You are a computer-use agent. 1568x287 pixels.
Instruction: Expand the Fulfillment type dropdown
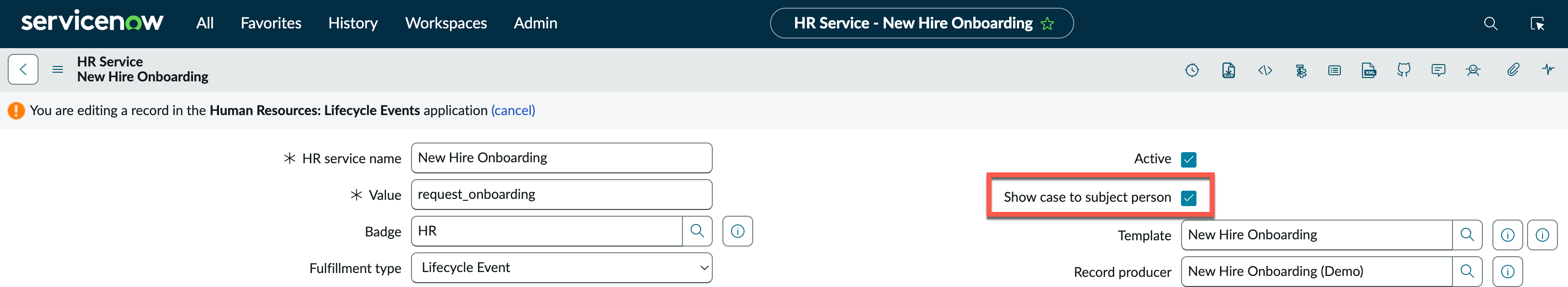click(562, 268)
